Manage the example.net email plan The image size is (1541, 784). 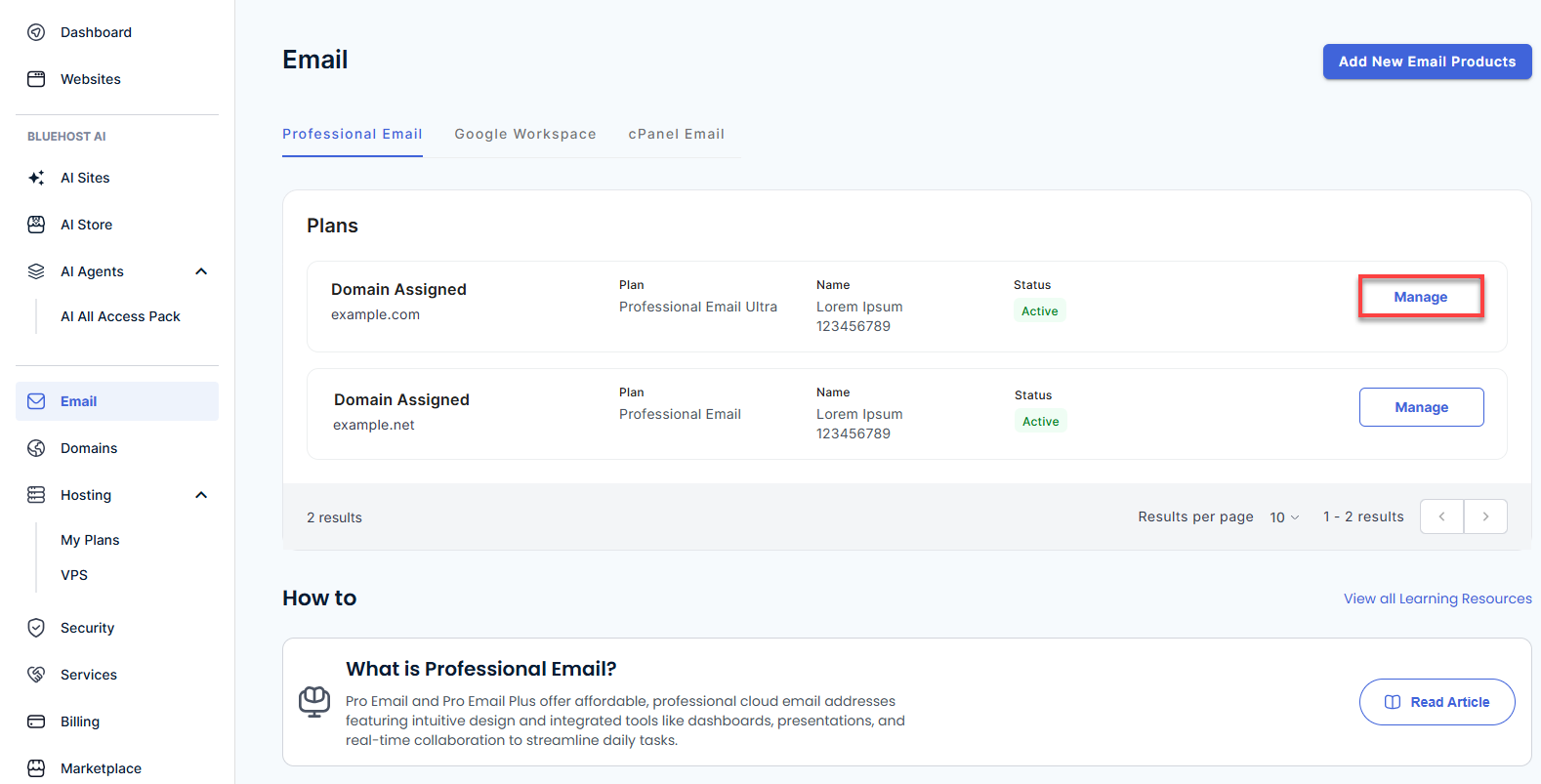tap(1421, 407)
